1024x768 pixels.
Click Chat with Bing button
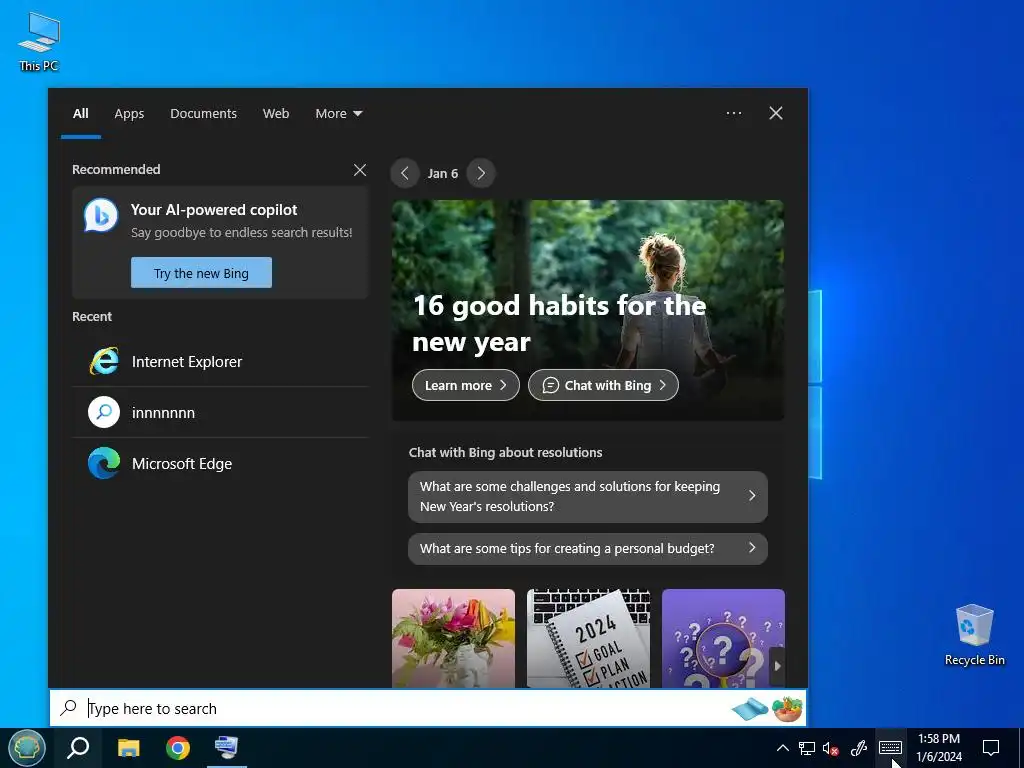603,385
